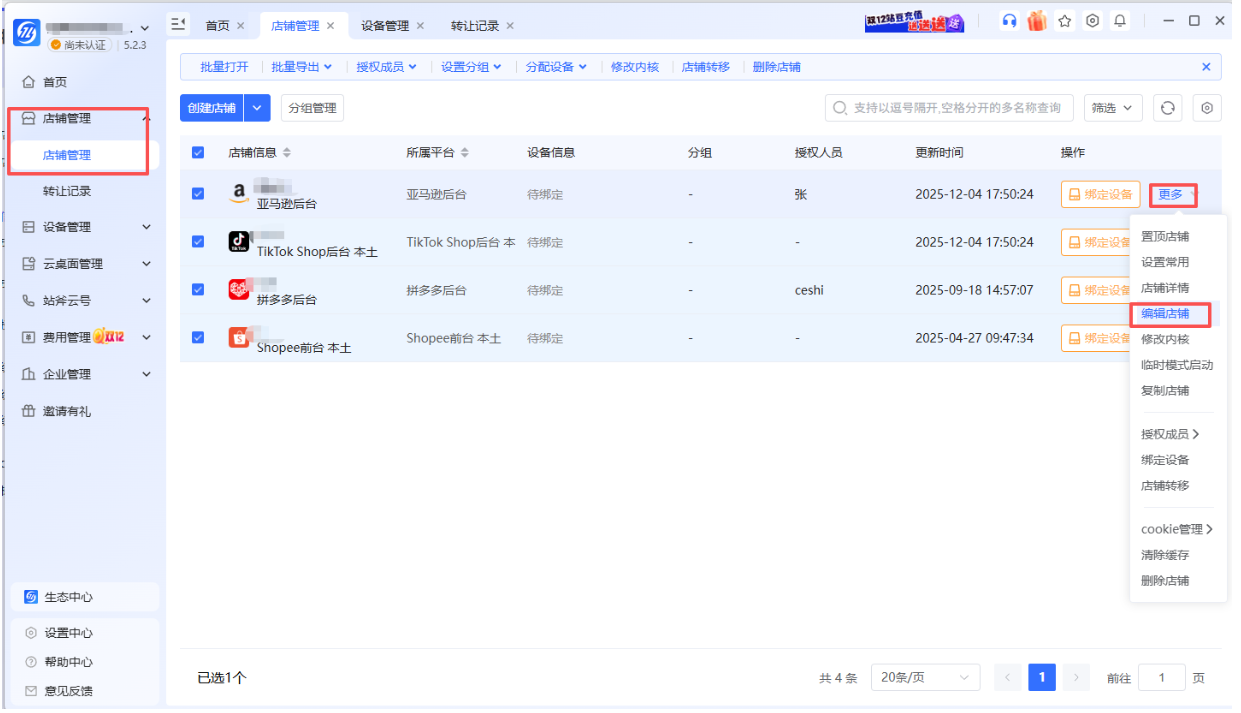
Task: Open the 筛选 filter dropdown
Action: 1112,108
